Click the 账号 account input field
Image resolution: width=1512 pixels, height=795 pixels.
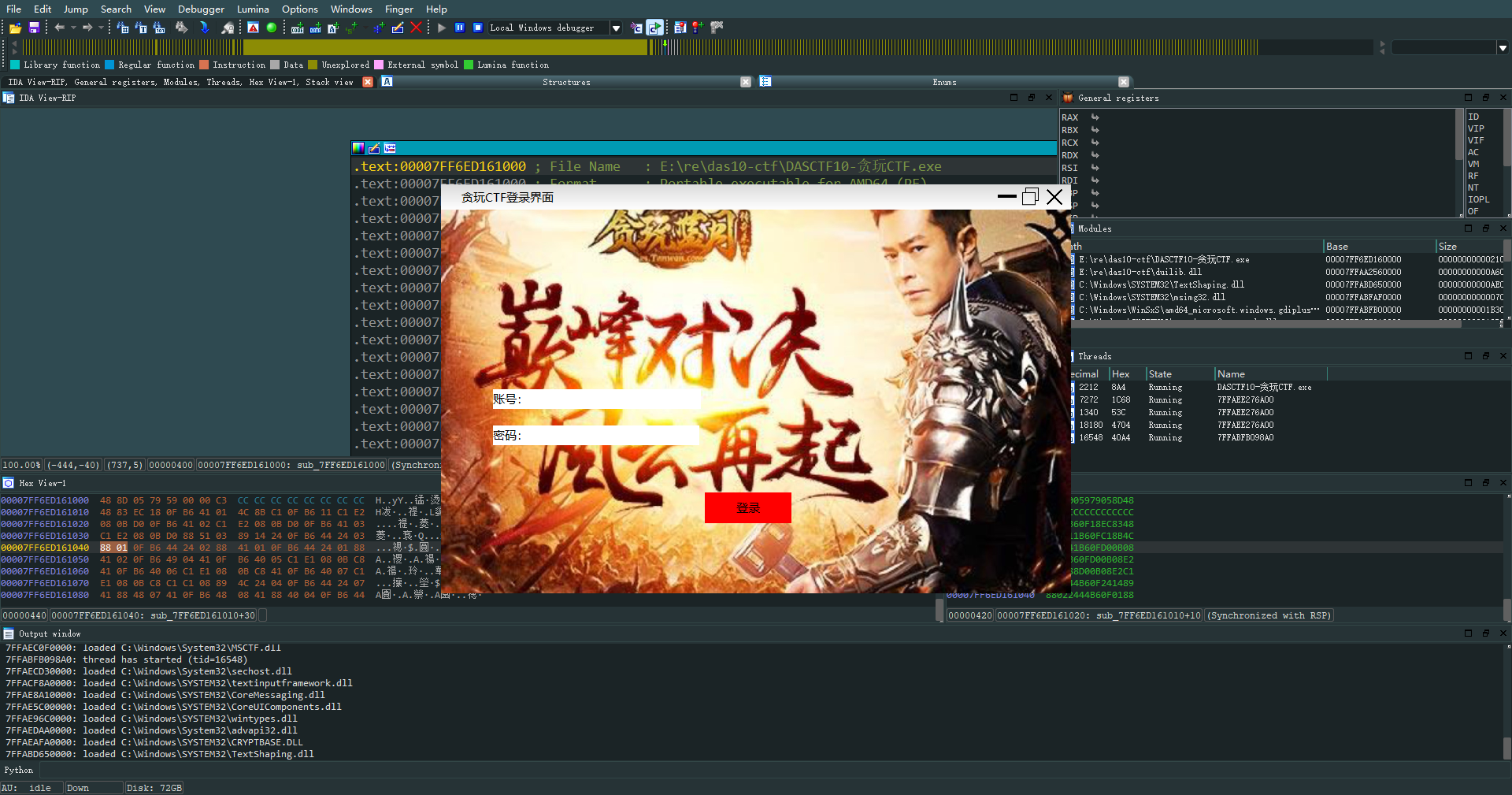596,399
